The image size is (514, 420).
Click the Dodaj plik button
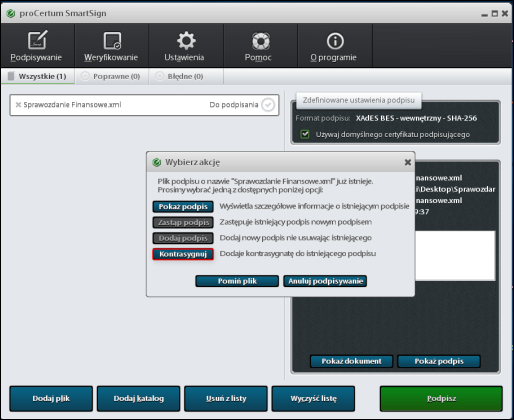pos(51,399)
